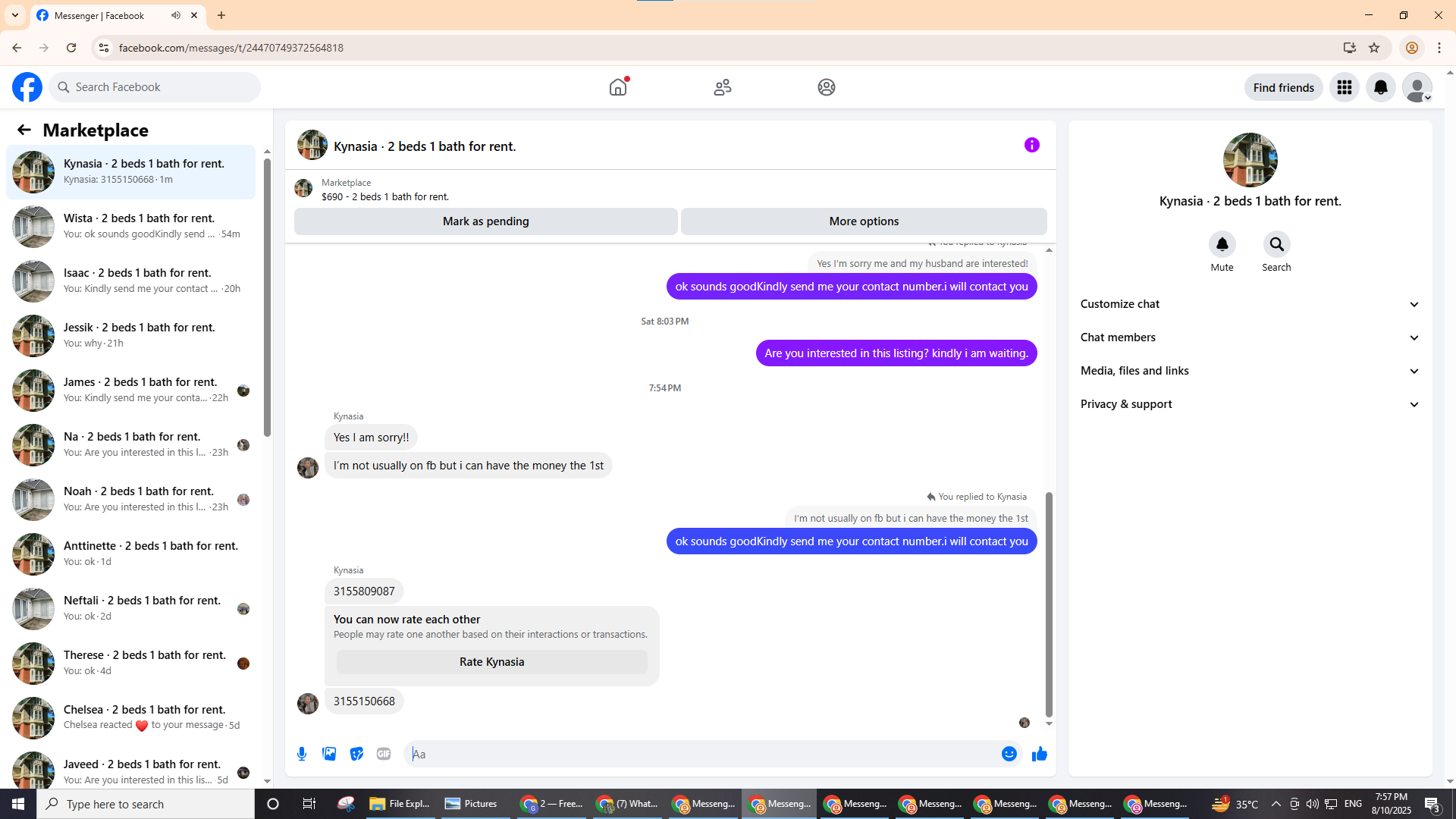Open conversation information purple icon

pos(1031,145)
